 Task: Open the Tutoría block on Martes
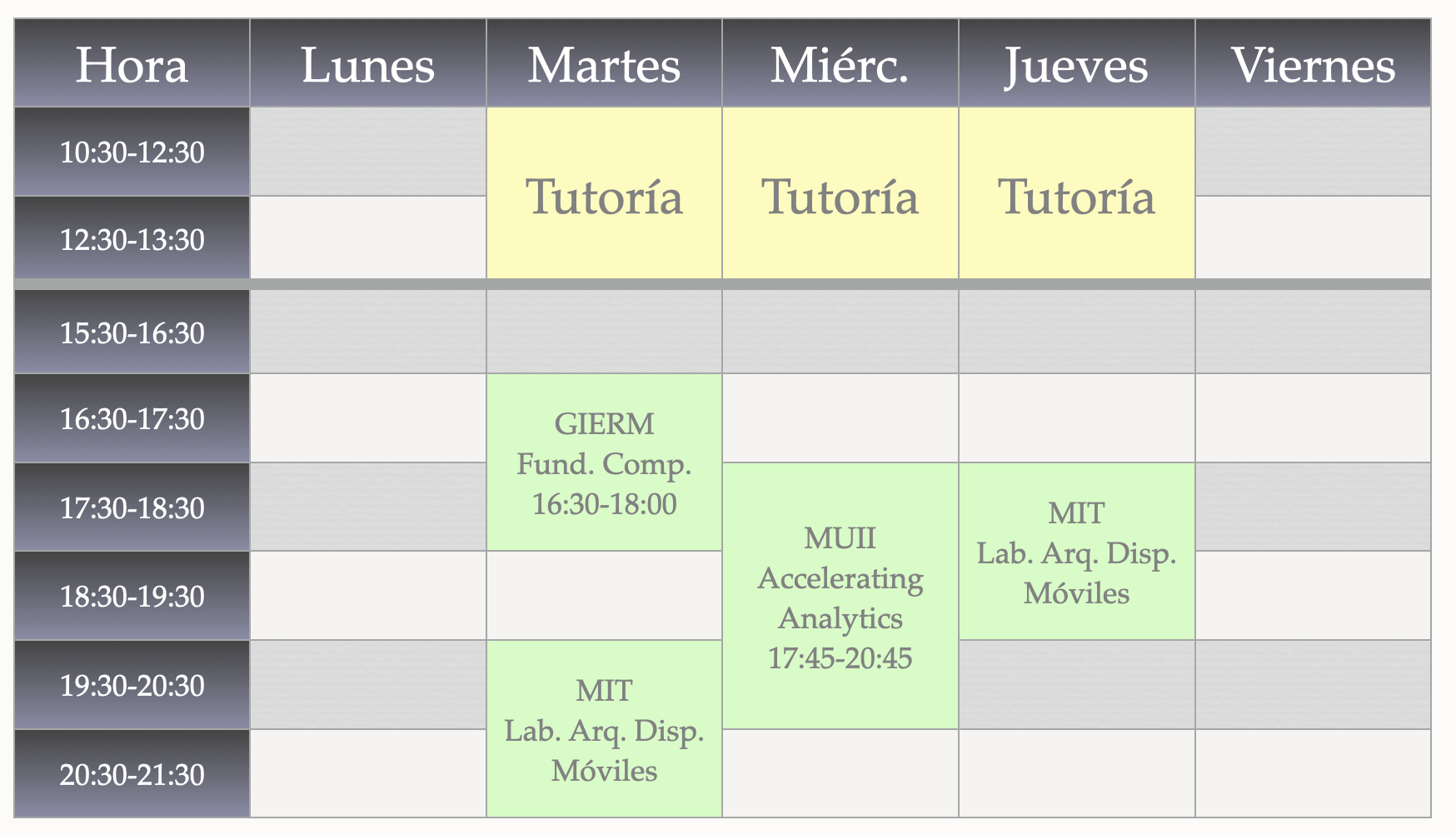coord(604,193)
